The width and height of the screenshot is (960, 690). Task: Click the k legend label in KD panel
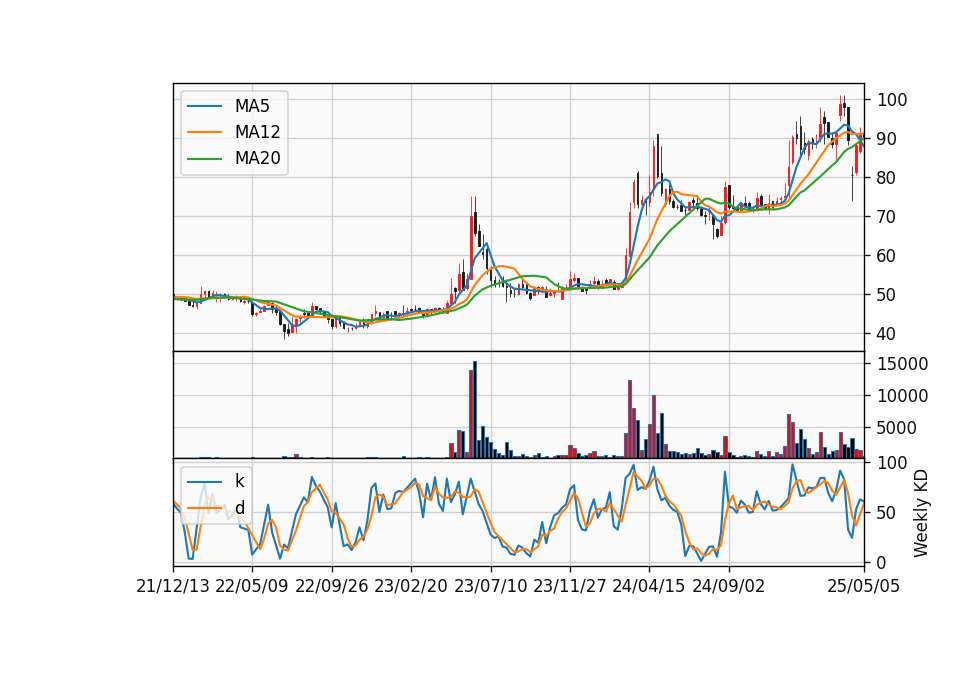pos(239,481)
